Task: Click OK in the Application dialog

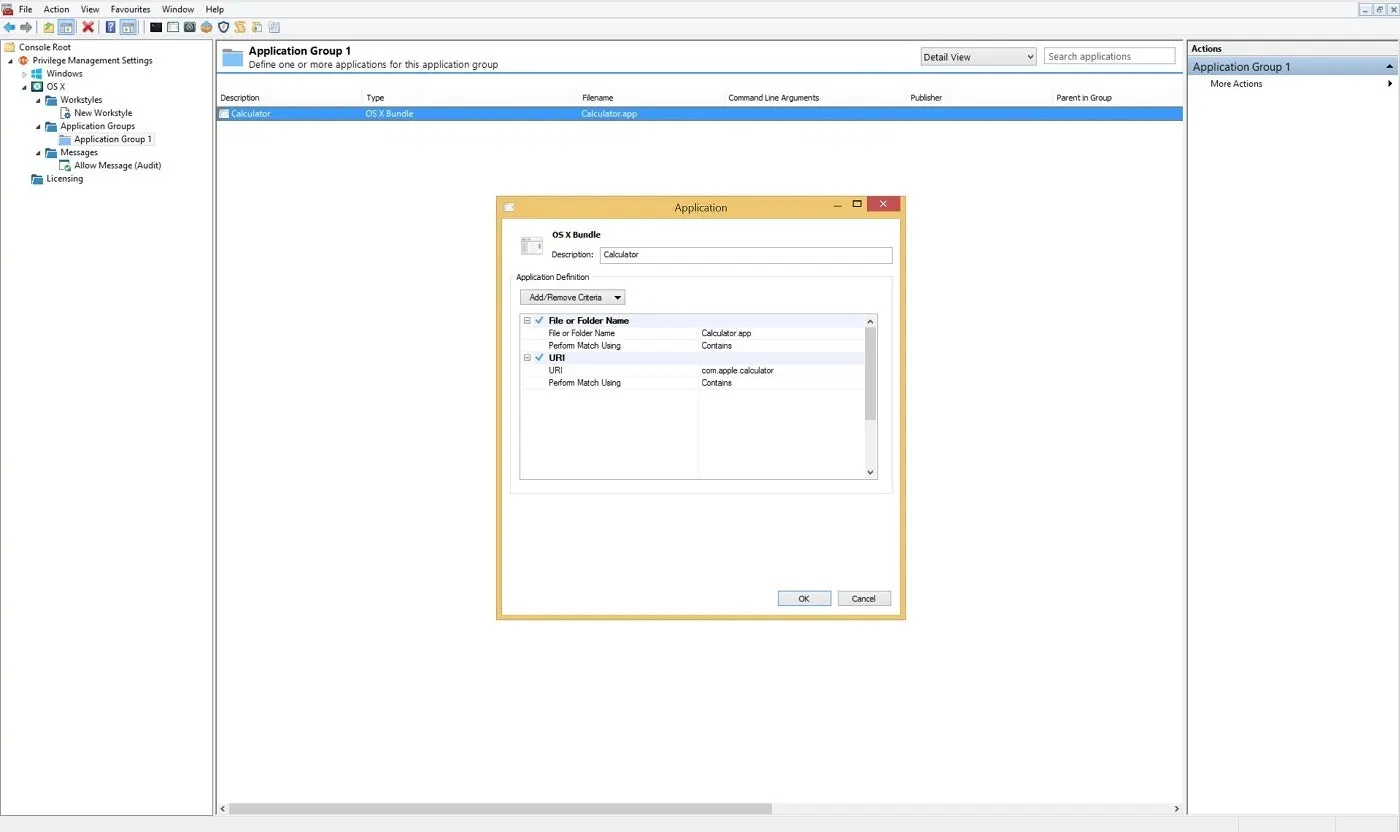Action: click(x=804, y=599)
